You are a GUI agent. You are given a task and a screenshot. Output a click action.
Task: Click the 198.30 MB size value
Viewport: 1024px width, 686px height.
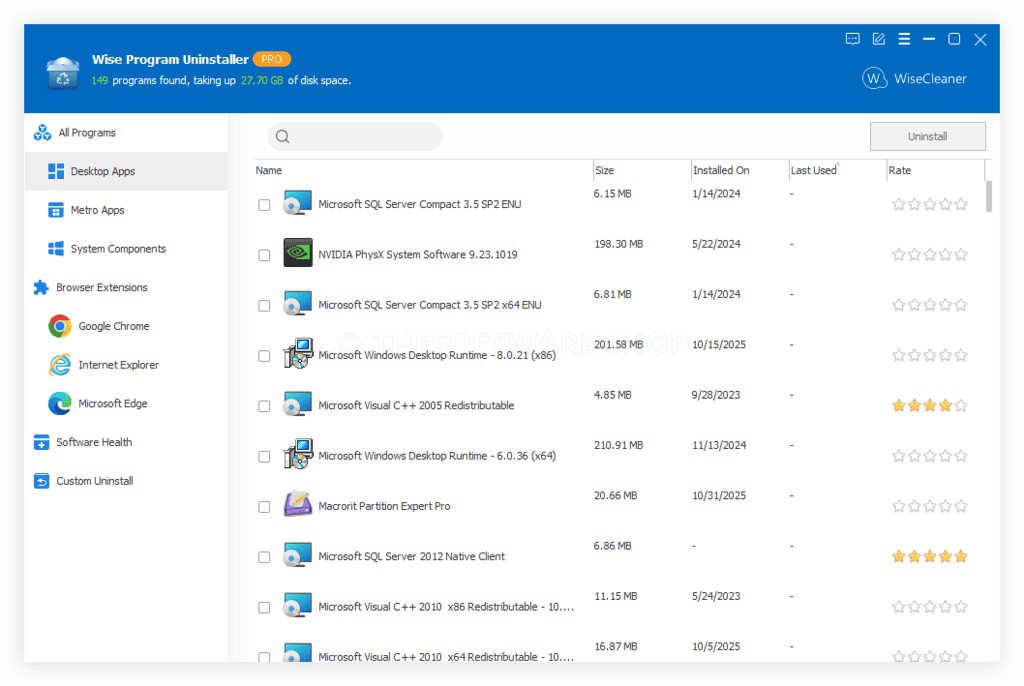tap(618, 244)
